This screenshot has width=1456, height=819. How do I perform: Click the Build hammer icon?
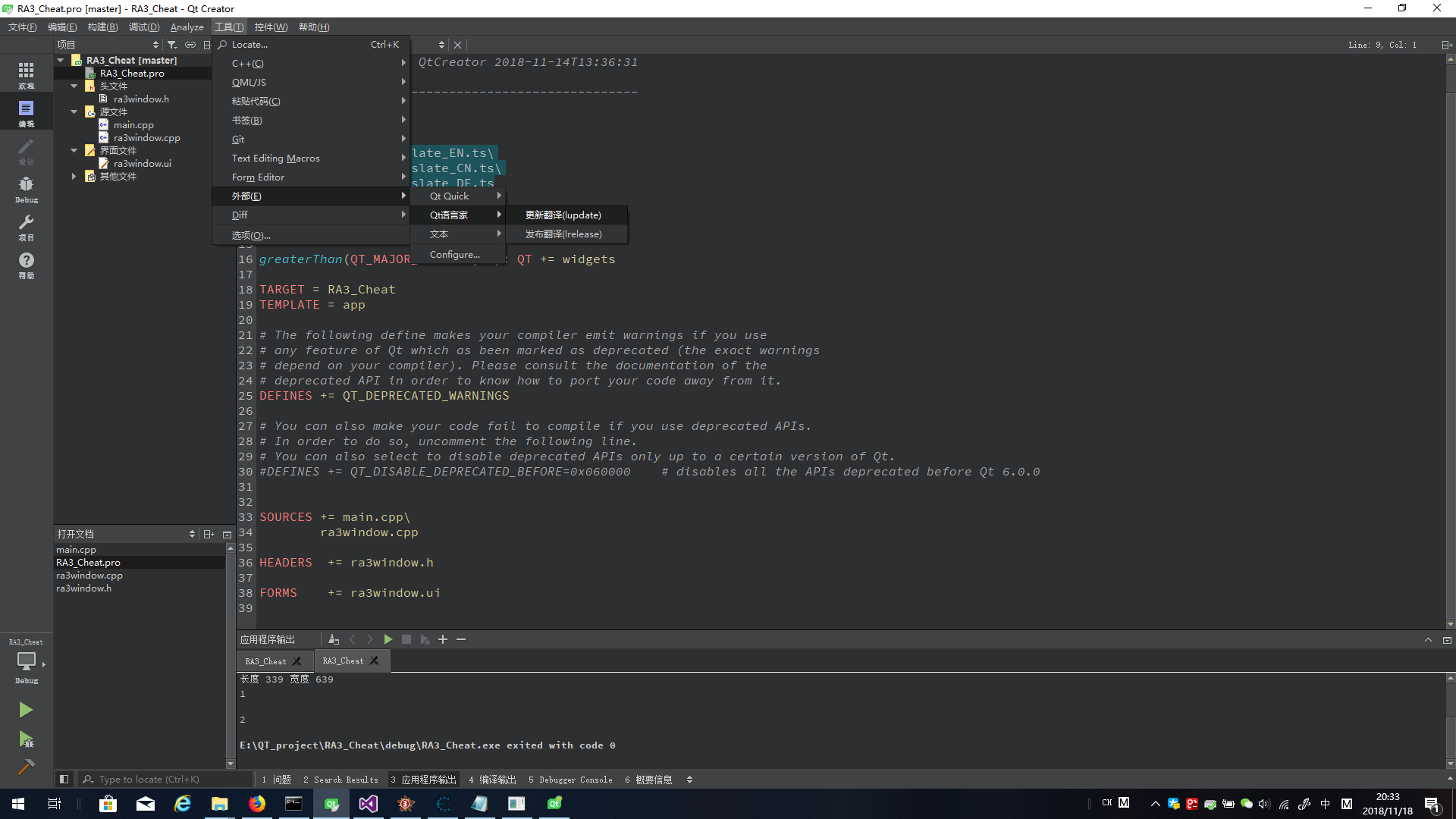(26, 767)
